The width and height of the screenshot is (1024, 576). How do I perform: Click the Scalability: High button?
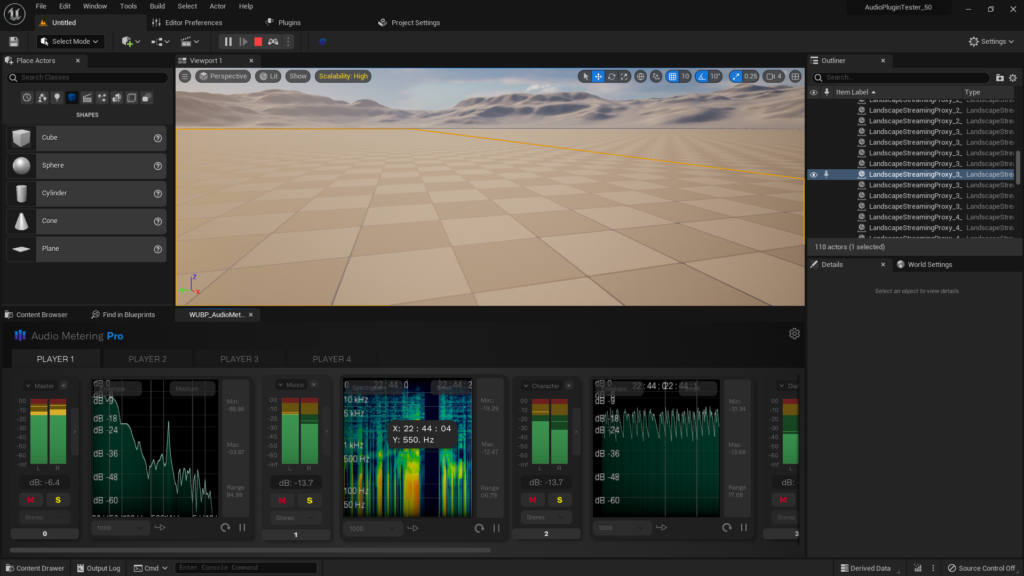(342, 76)
